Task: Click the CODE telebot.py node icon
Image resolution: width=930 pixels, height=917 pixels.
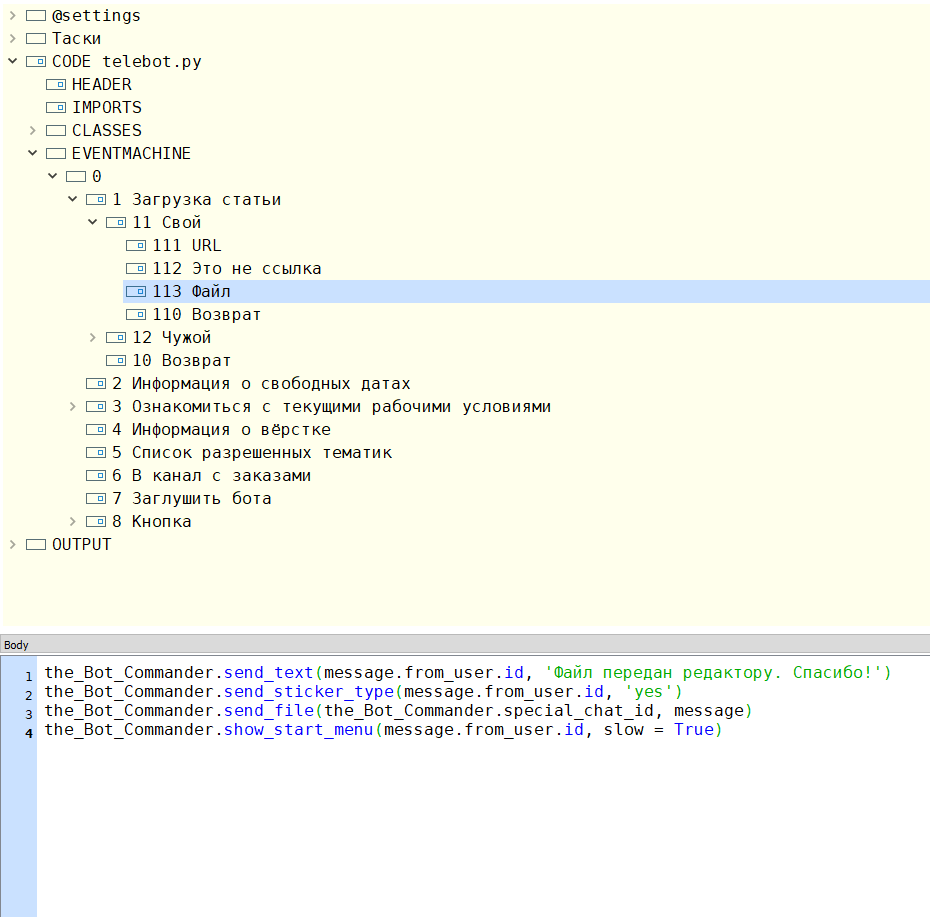Action: tap(36, 62)
